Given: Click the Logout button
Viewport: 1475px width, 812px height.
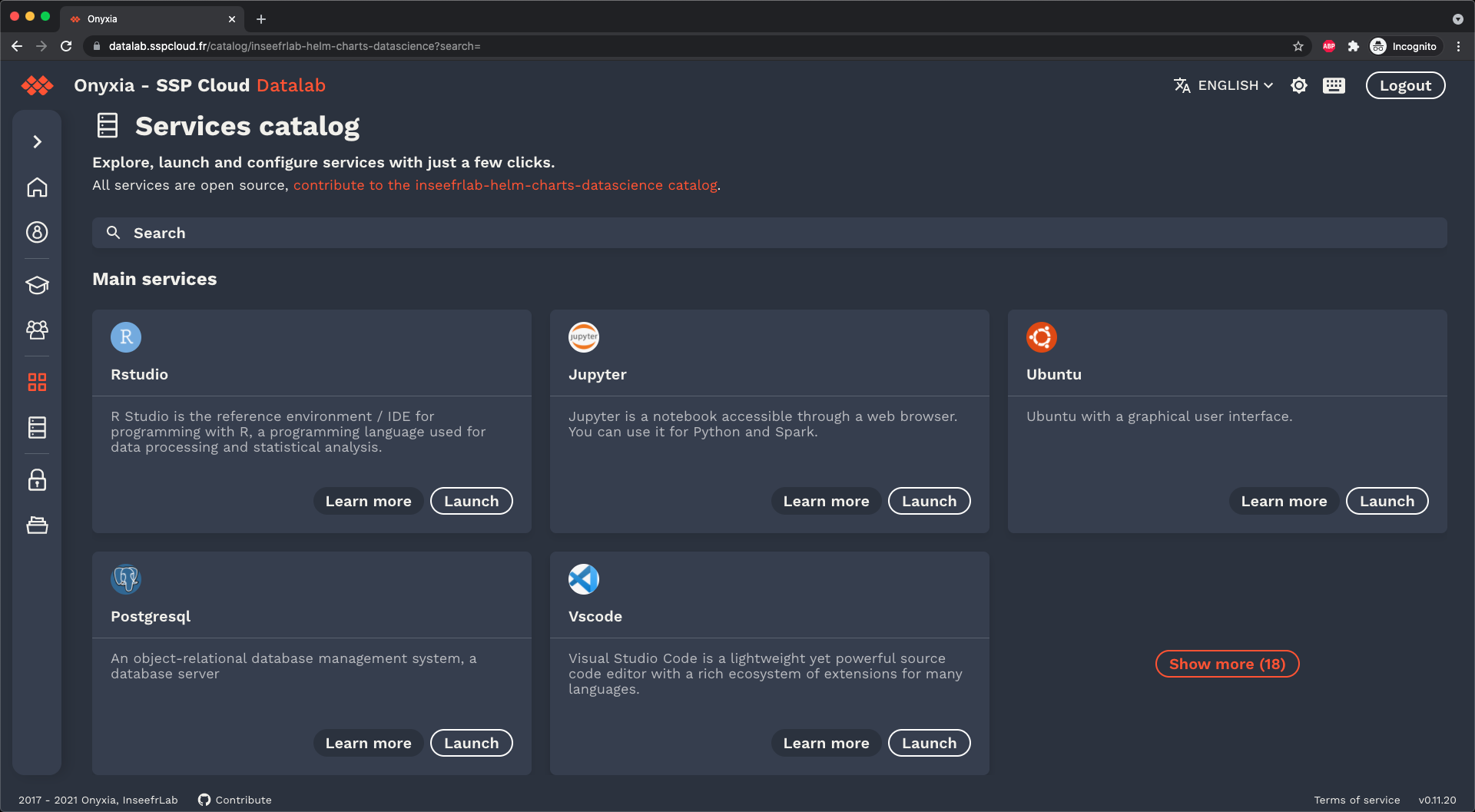Looking at the screenshot, I should [x=1405, y=85].
